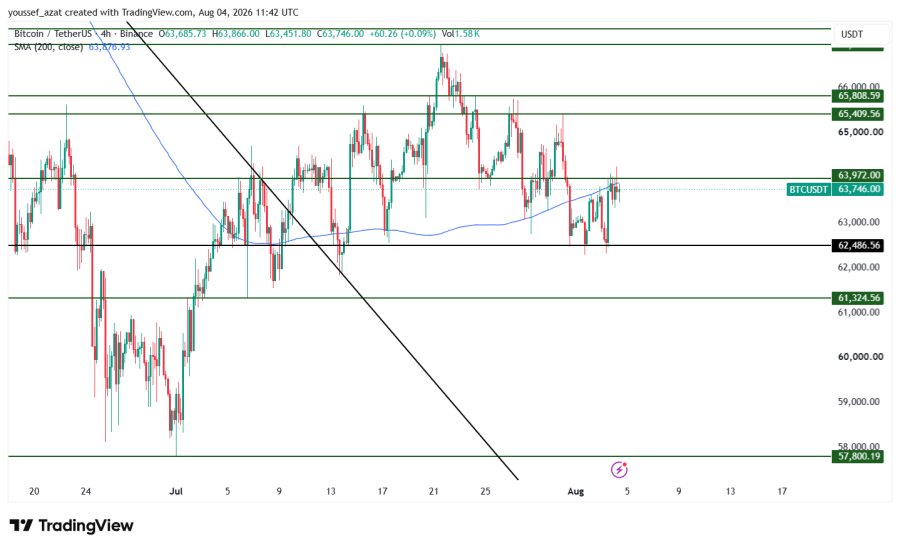Click the 63,000.00 price axis label
900x549 pixels.
pos(859,222)
